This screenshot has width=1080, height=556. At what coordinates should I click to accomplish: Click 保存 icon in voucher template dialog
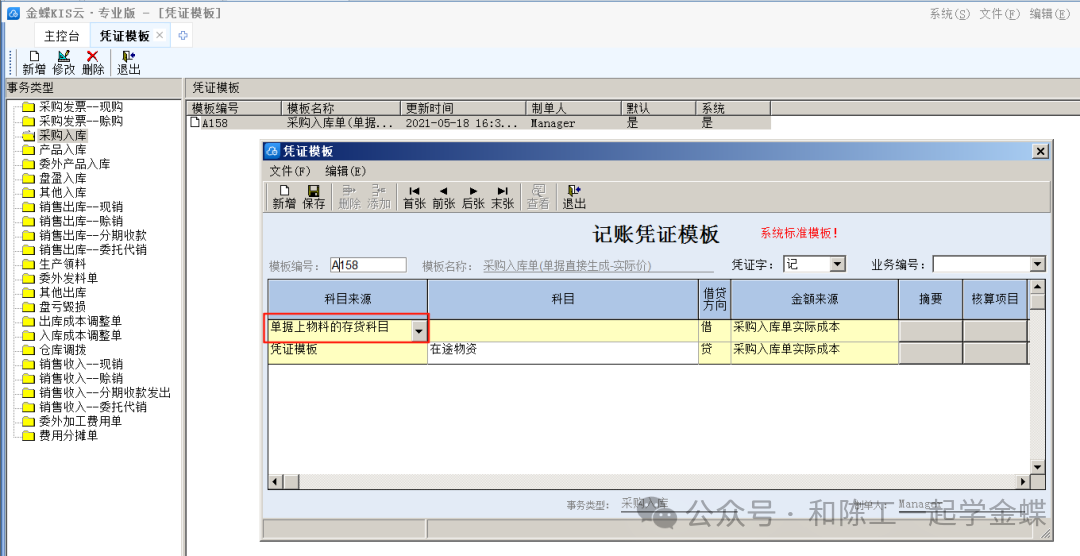pos(313,196)
